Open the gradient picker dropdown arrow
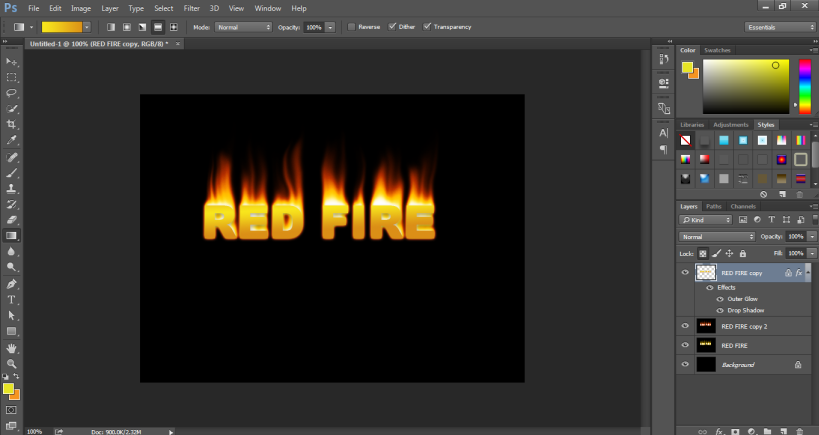The width and height of the screenshot is (819, 435). pos(87,27)
